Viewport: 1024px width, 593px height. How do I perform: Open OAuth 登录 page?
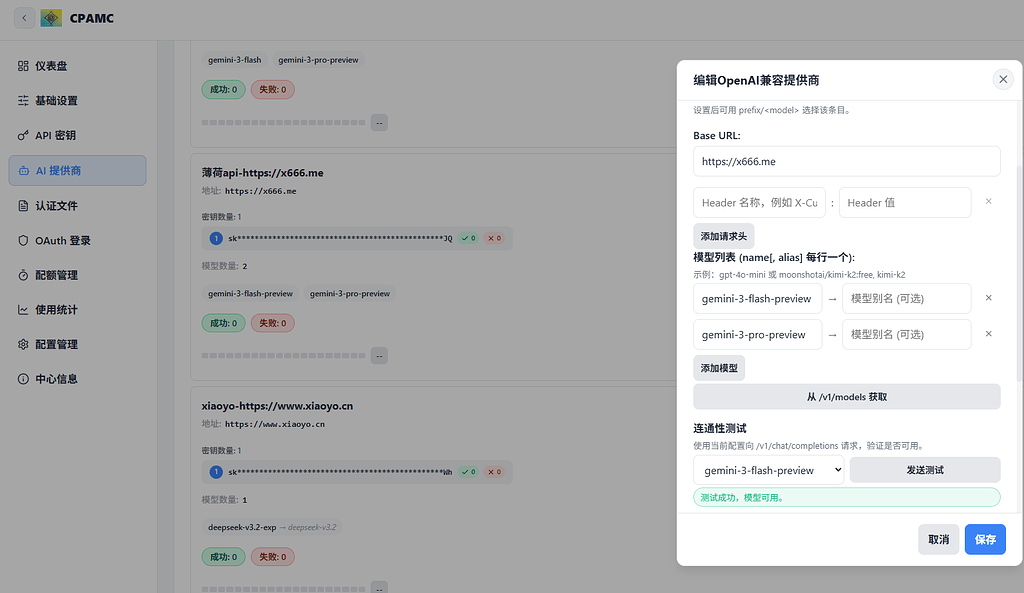78,240
